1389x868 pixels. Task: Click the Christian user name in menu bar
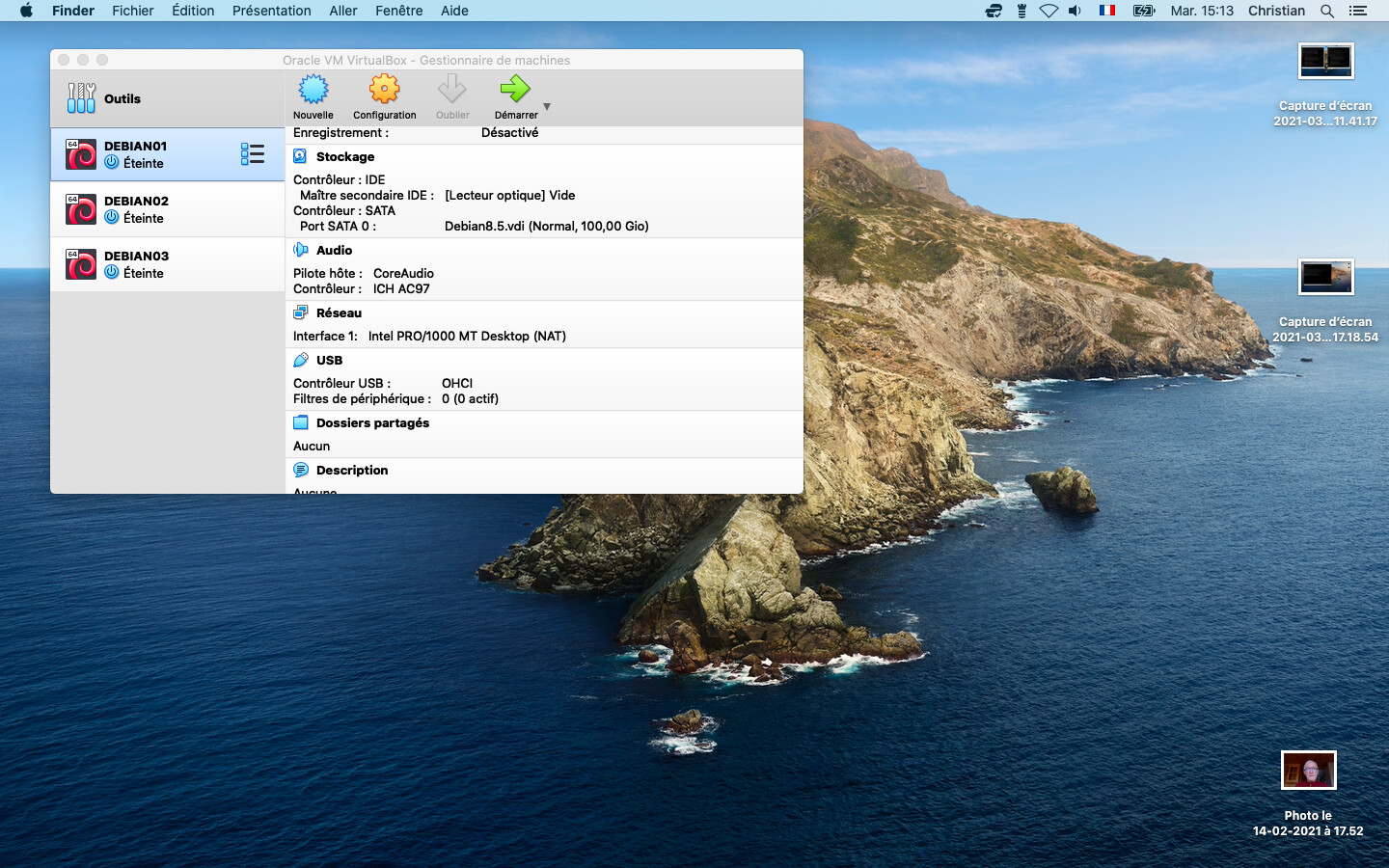tap(1276, 11)
